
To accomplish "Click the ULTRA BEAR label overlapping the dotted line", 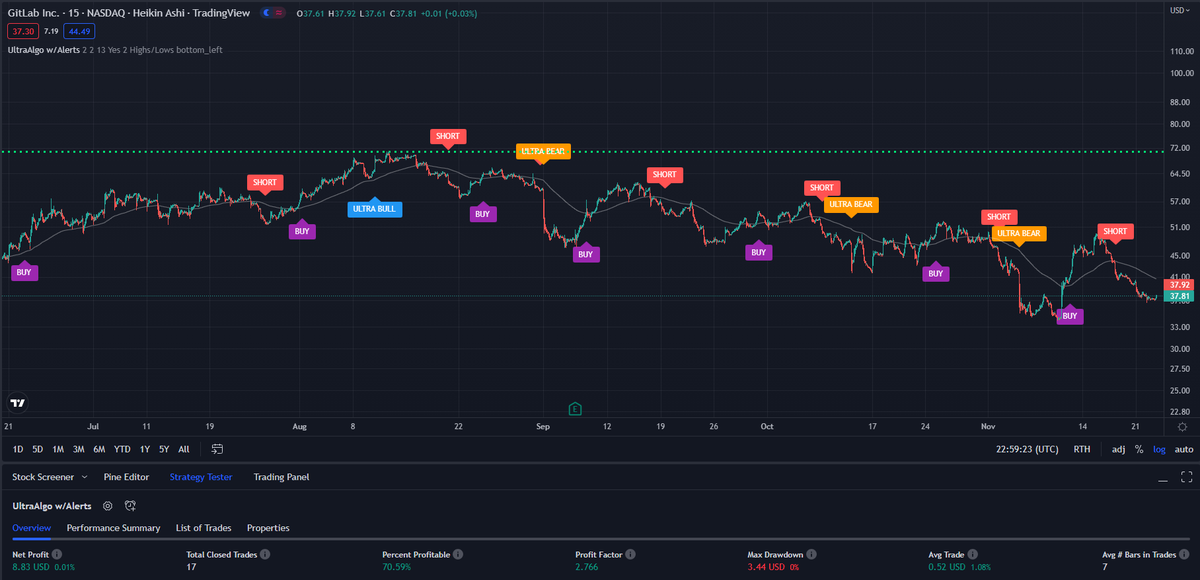I will [x=542, y=152].
